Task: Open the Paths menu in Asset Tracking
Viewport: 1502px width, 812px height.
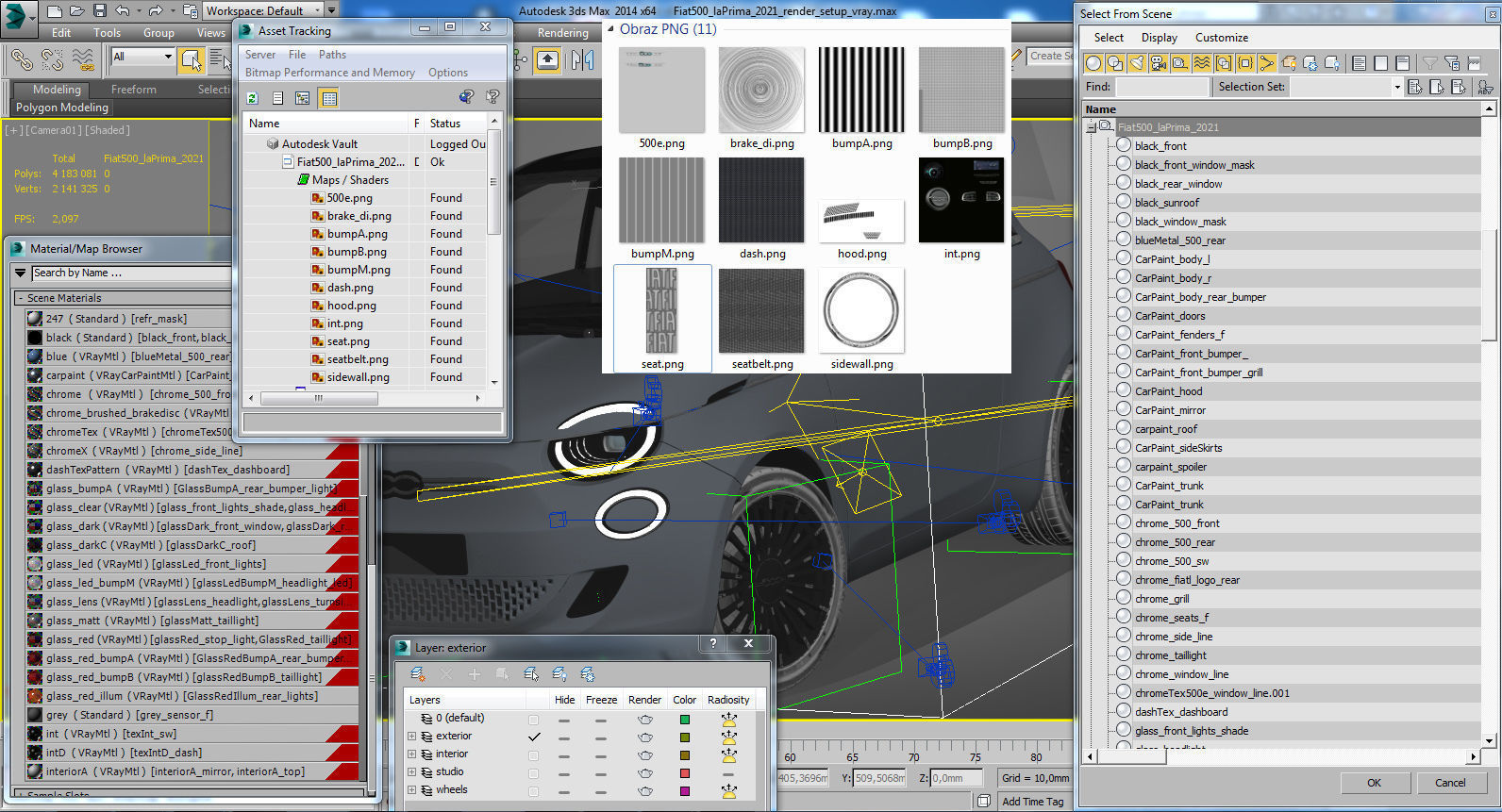Action: 332,55
